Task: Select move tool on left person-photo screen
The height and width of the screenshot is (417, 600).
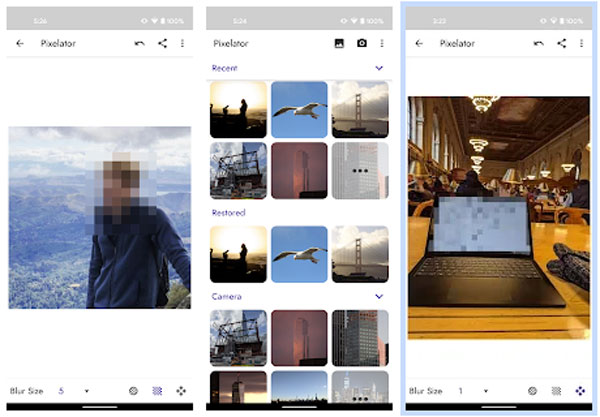Action: tap(181, 391)
